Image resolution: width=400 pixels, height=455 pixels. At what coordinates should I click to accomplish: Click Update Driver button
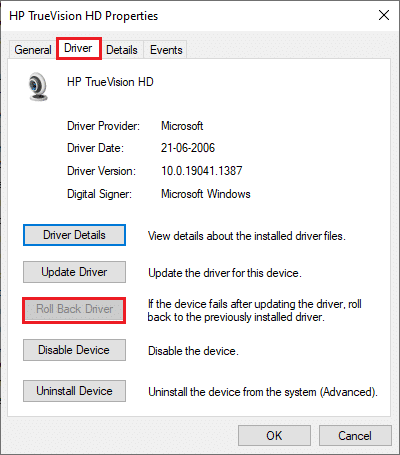click(x=74, y=272)
